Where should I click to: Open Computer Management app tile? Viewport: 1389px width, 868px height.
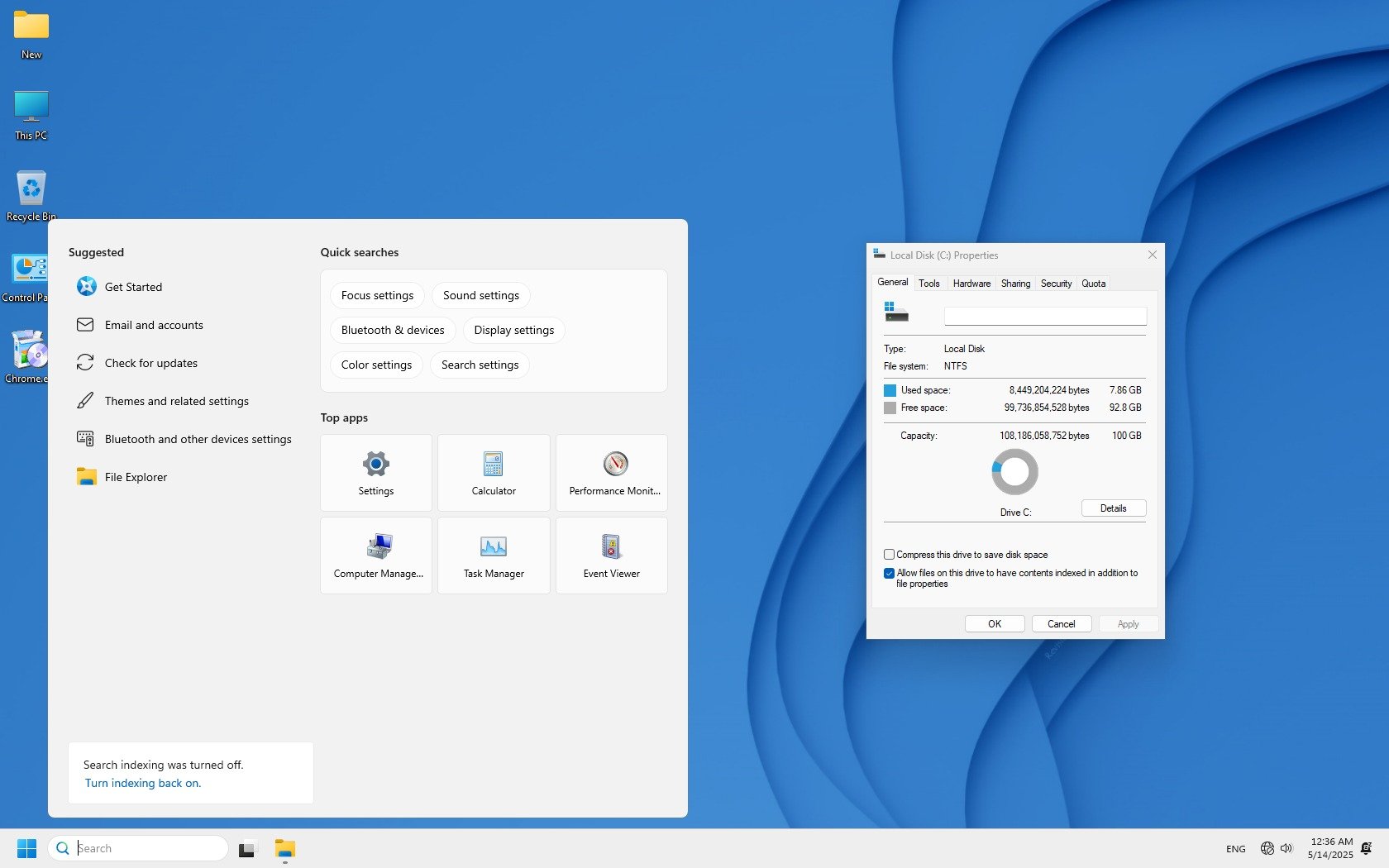point(376,555)
